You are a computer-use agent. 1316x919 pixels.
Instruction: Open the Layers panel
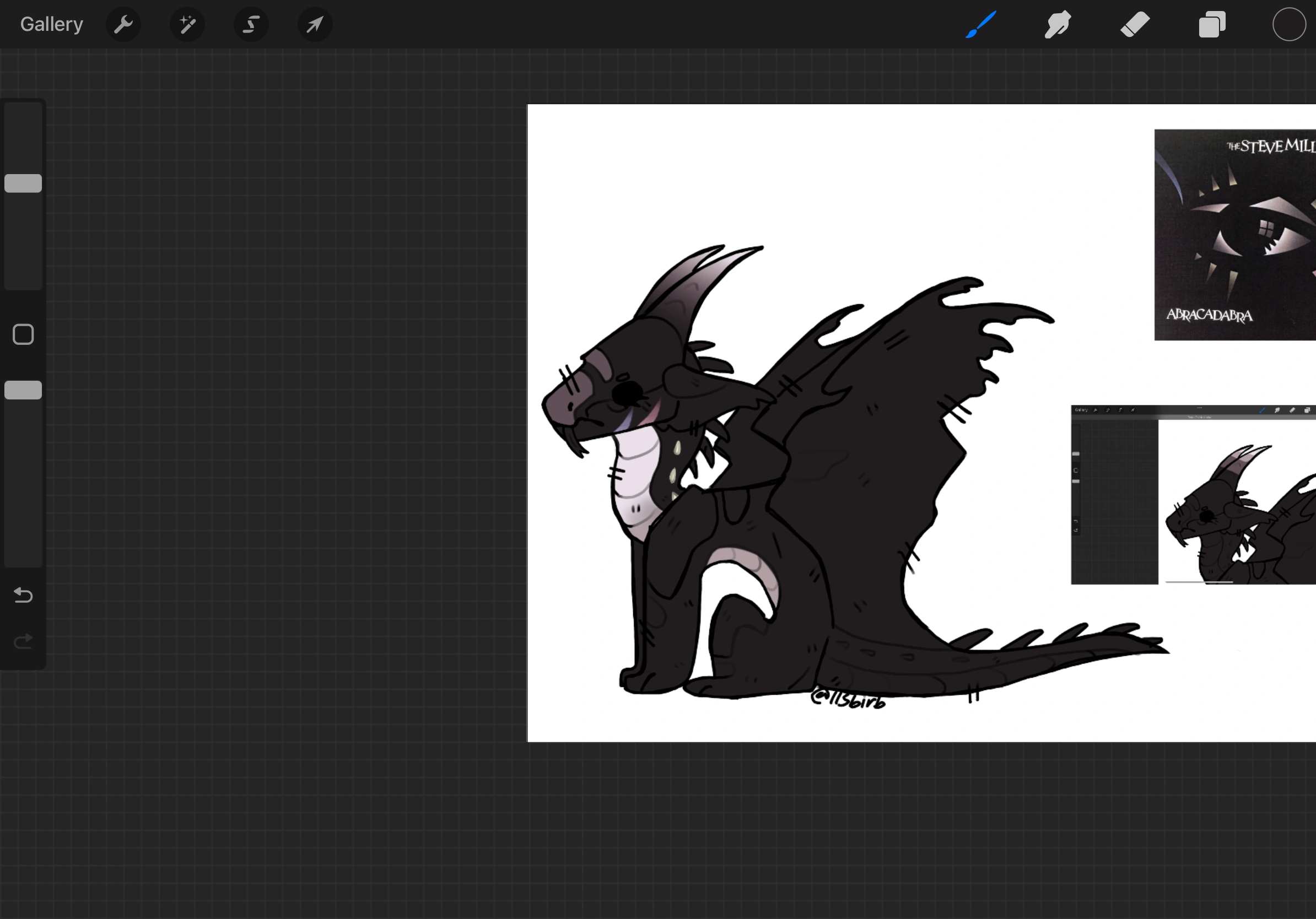1212,25
